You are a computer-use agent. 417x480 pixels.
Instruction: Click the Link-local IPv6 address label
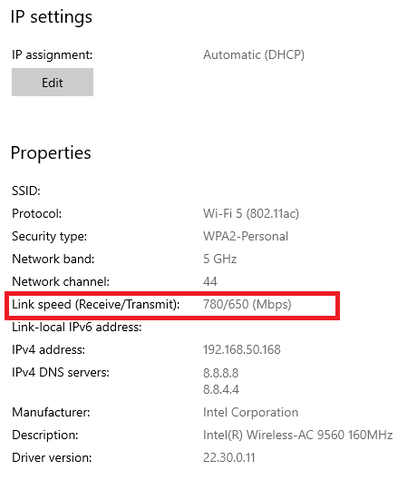(77, 327)
